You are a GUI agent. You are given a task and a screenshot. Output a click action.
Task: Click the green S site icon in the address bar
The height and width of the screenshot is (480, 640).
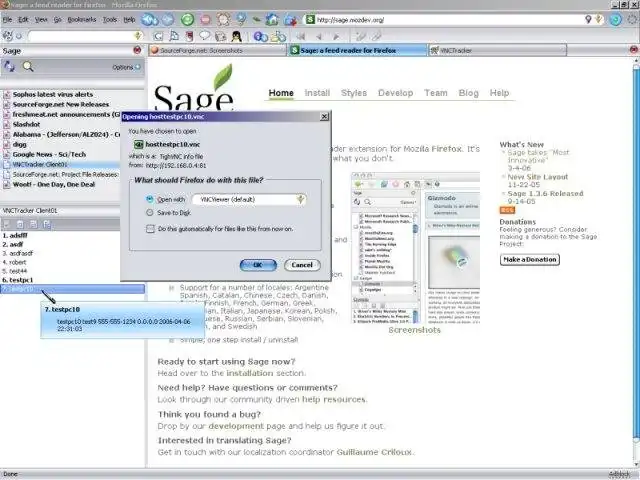tap(310, 19)
